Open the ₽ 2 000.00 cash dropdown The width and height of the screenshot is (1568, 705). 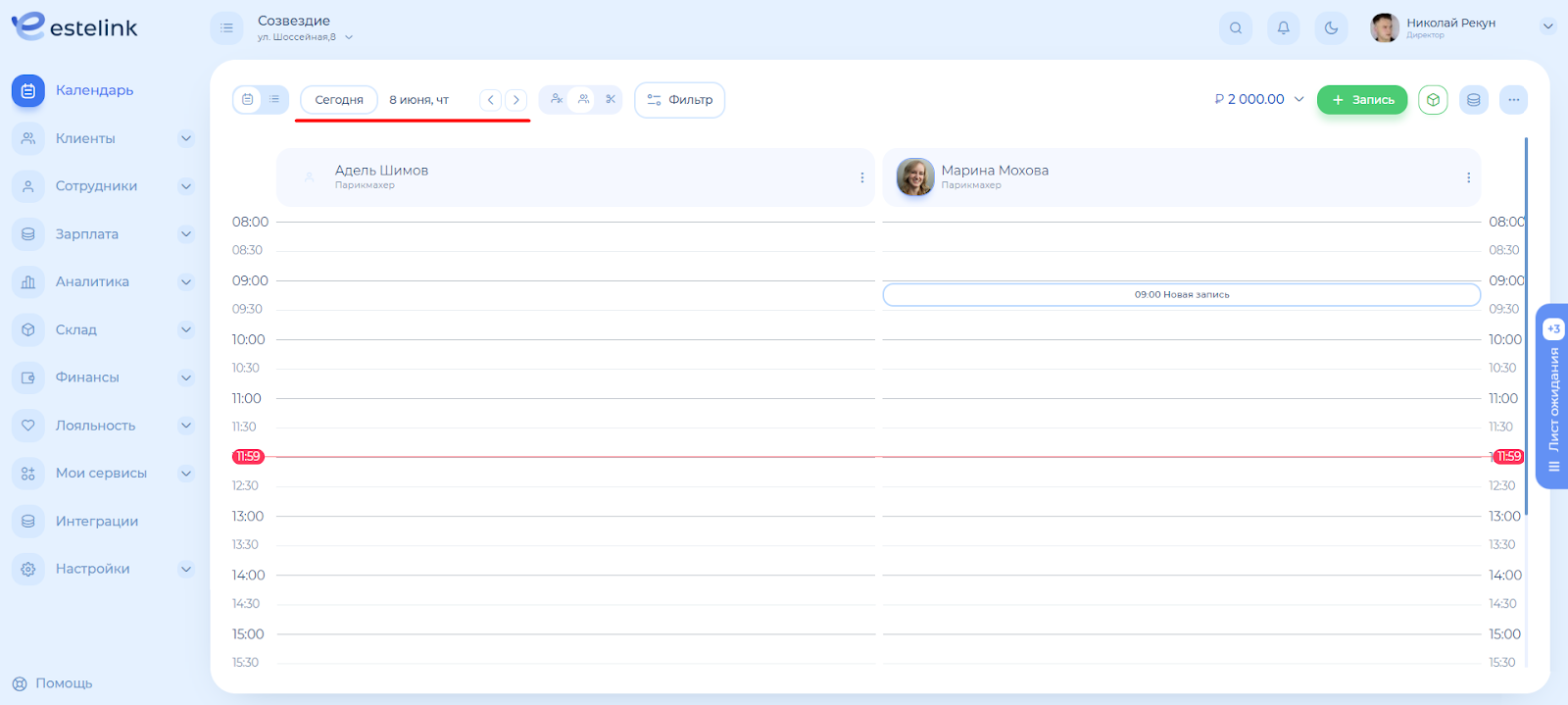[x=1259, y=99]
